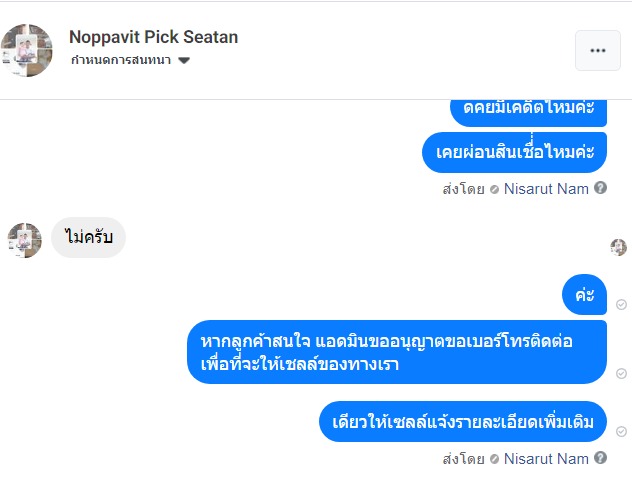632x490 pixels.
Task: Click the seen-receipt avatar on the right
Action: 619,247
